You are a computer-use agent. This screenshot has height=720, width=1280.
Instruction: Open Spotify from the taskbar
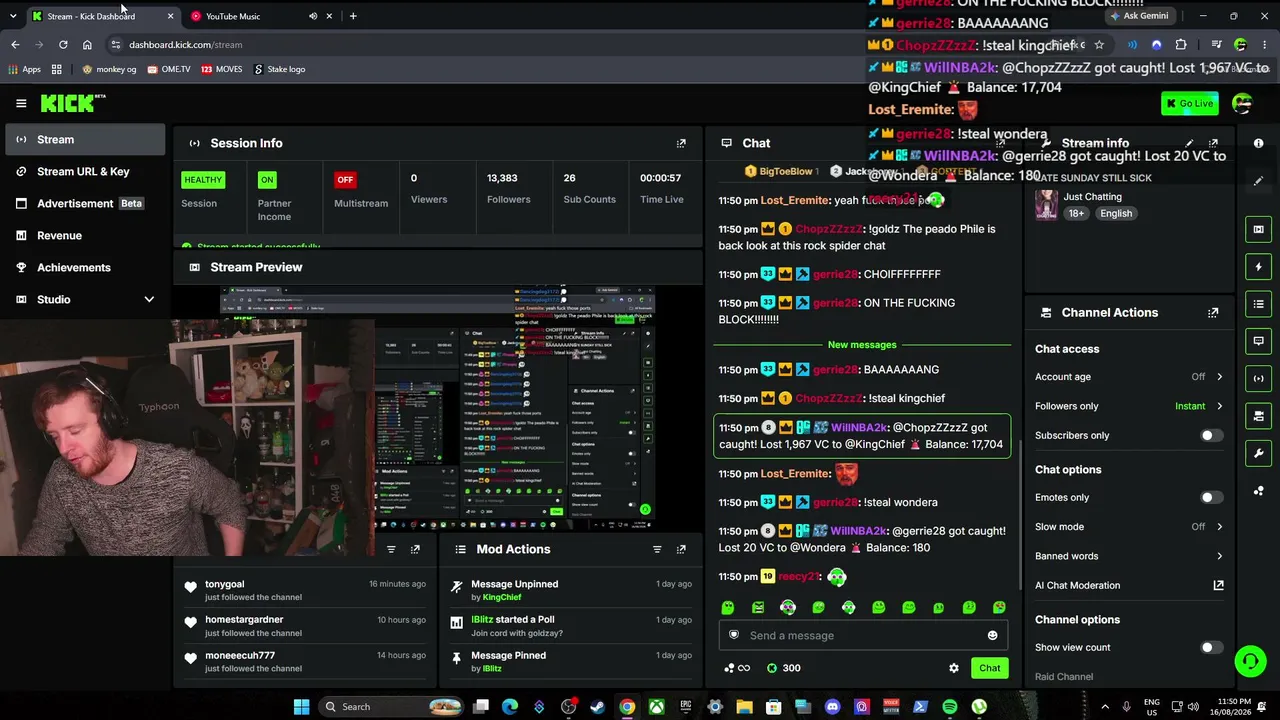[x=950, y=707]
